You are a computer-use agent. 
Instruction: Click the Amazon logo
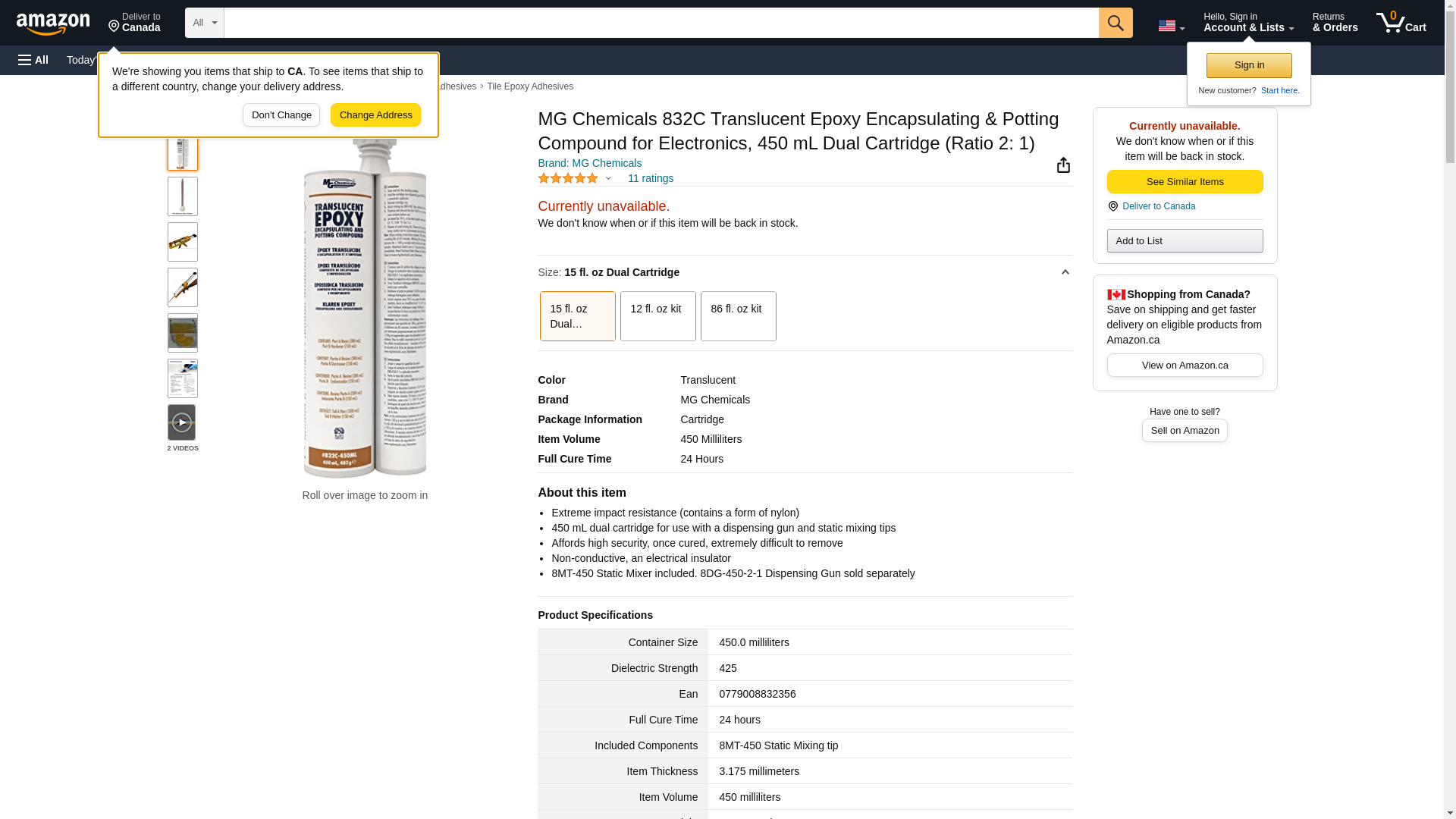tap(53, 24)
